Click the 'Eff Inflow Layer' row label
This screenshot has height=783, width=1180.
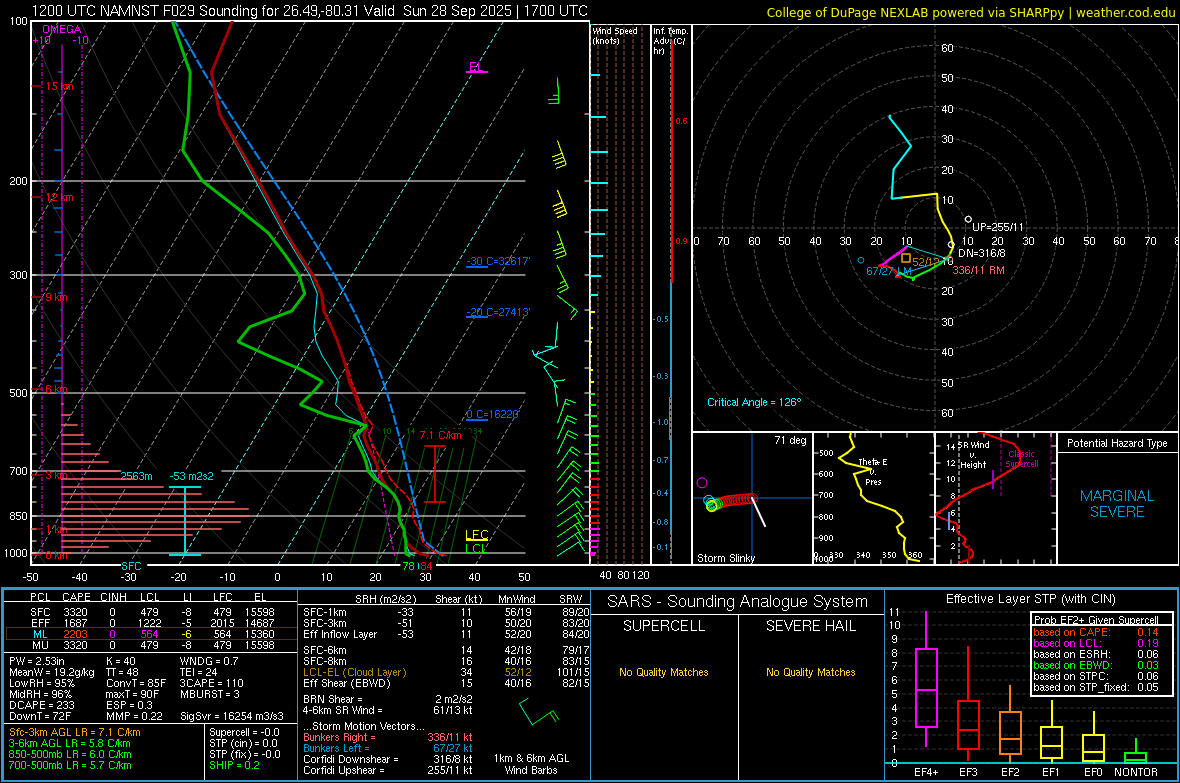click(x=340, y=634)
